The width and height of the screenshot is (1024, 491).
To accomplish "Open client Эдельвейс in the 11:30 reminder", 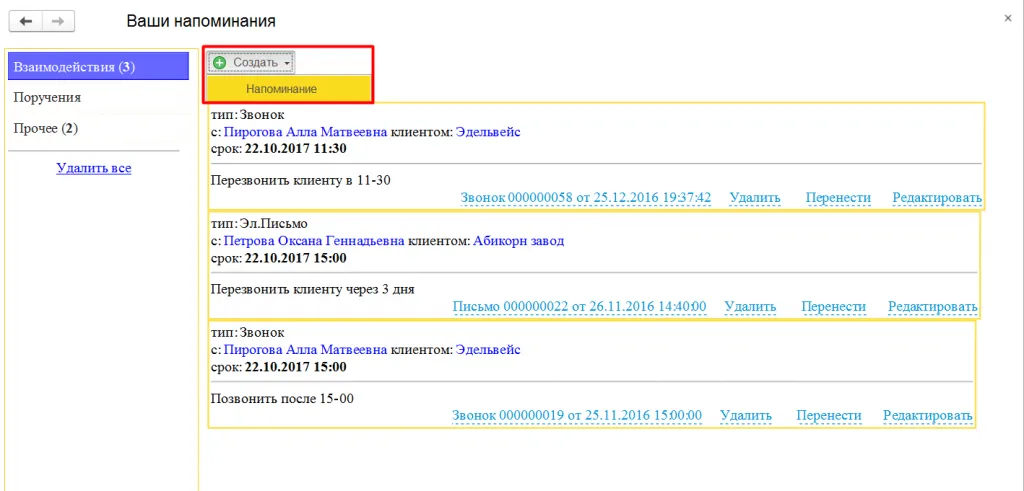I will [488, 133].
